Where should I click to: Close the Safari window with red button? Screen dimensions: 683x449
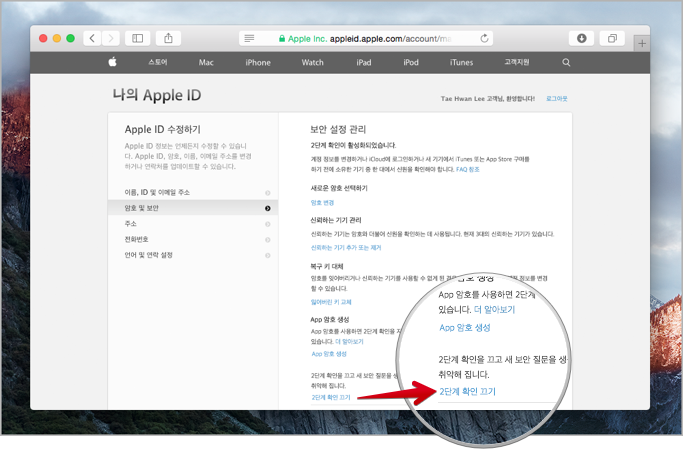[43, 38]
